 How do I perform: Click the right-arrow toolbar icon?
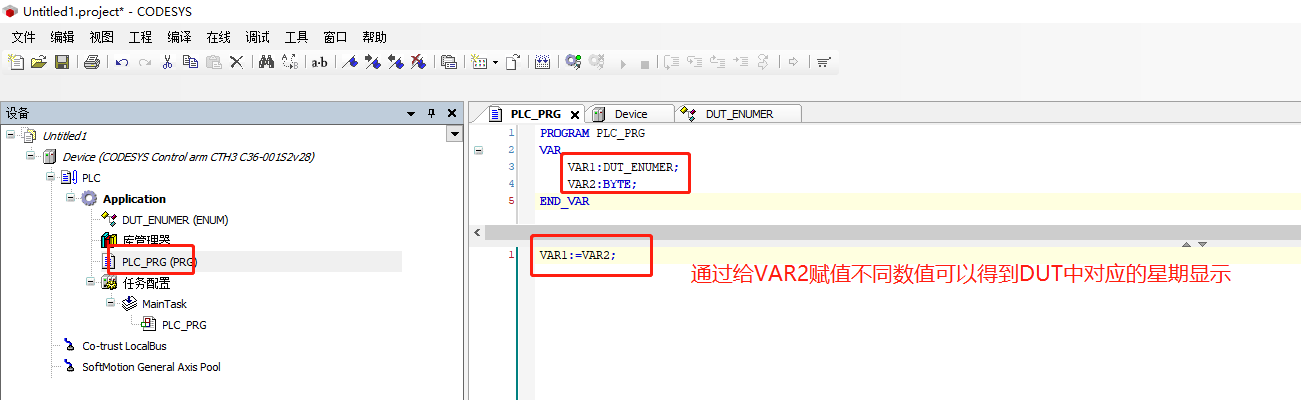coord(794,62)
